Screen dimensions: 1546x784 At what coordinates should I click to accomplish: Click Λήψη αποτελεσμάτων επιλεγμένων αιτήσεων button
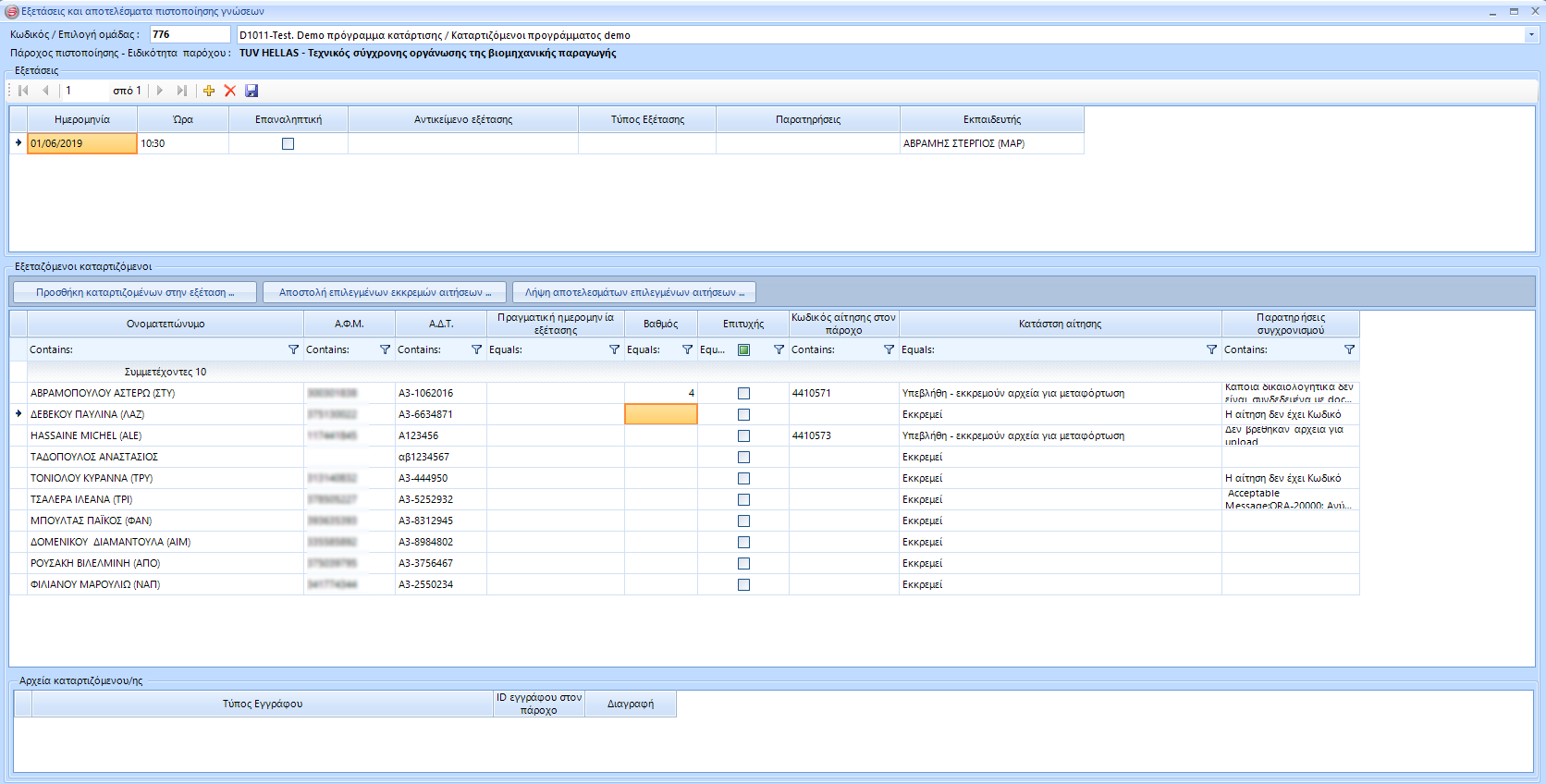pos(634,292)
